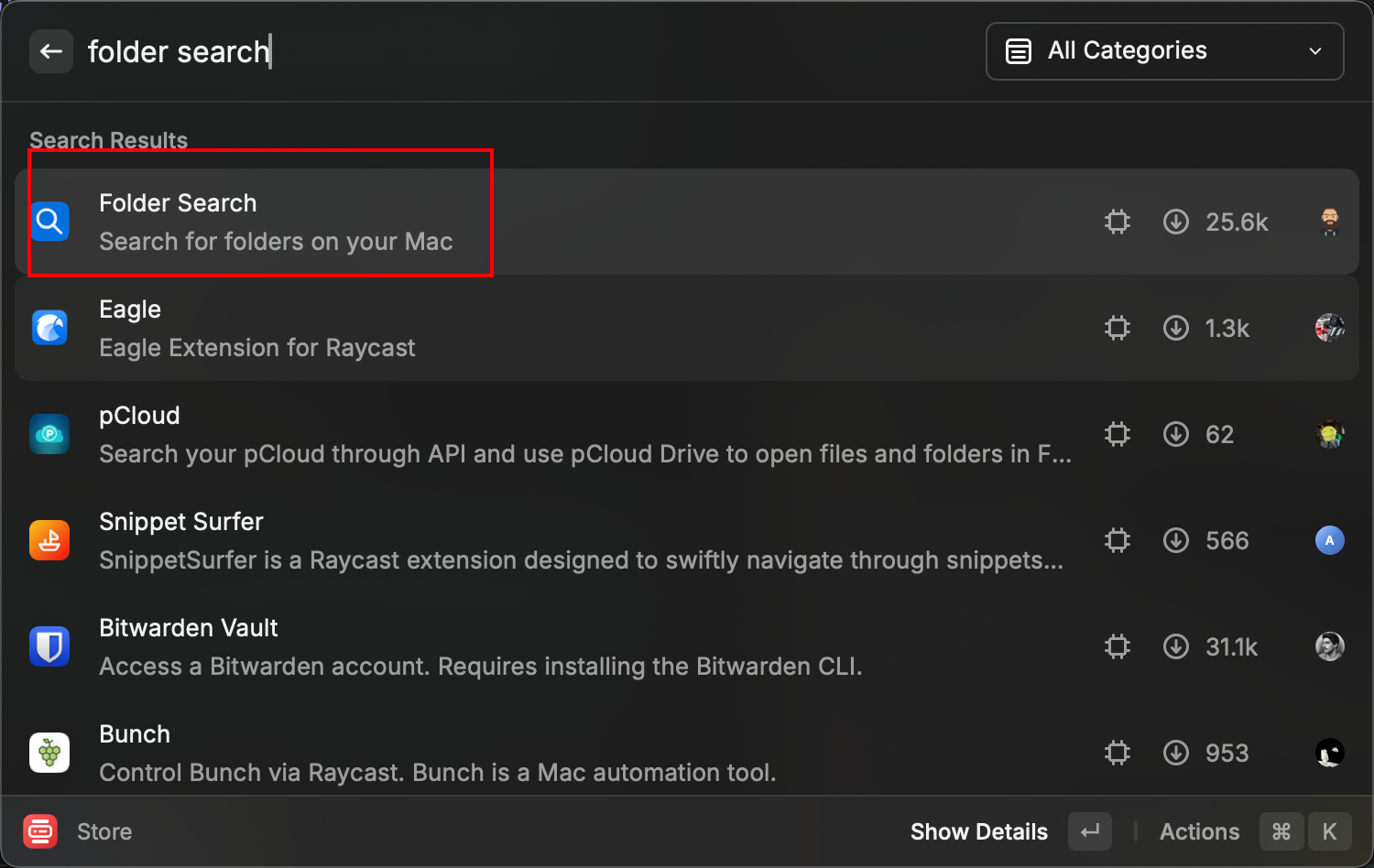Screen dimensions: 1374x868
Task: Click the Bitwarden Vault author avatar
Action: tap(1330, 646)
